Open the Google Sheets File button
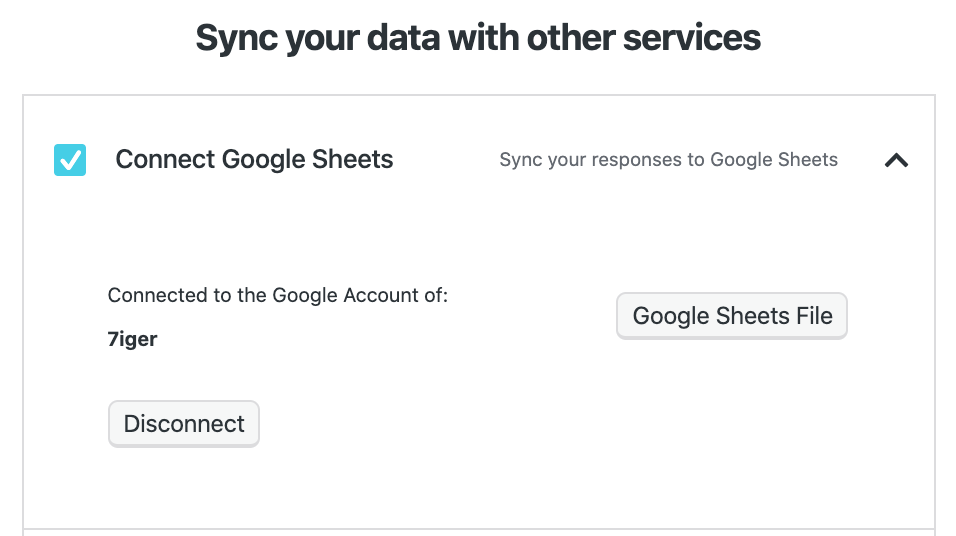Screen dimensions: 956x536 [732, 316]
